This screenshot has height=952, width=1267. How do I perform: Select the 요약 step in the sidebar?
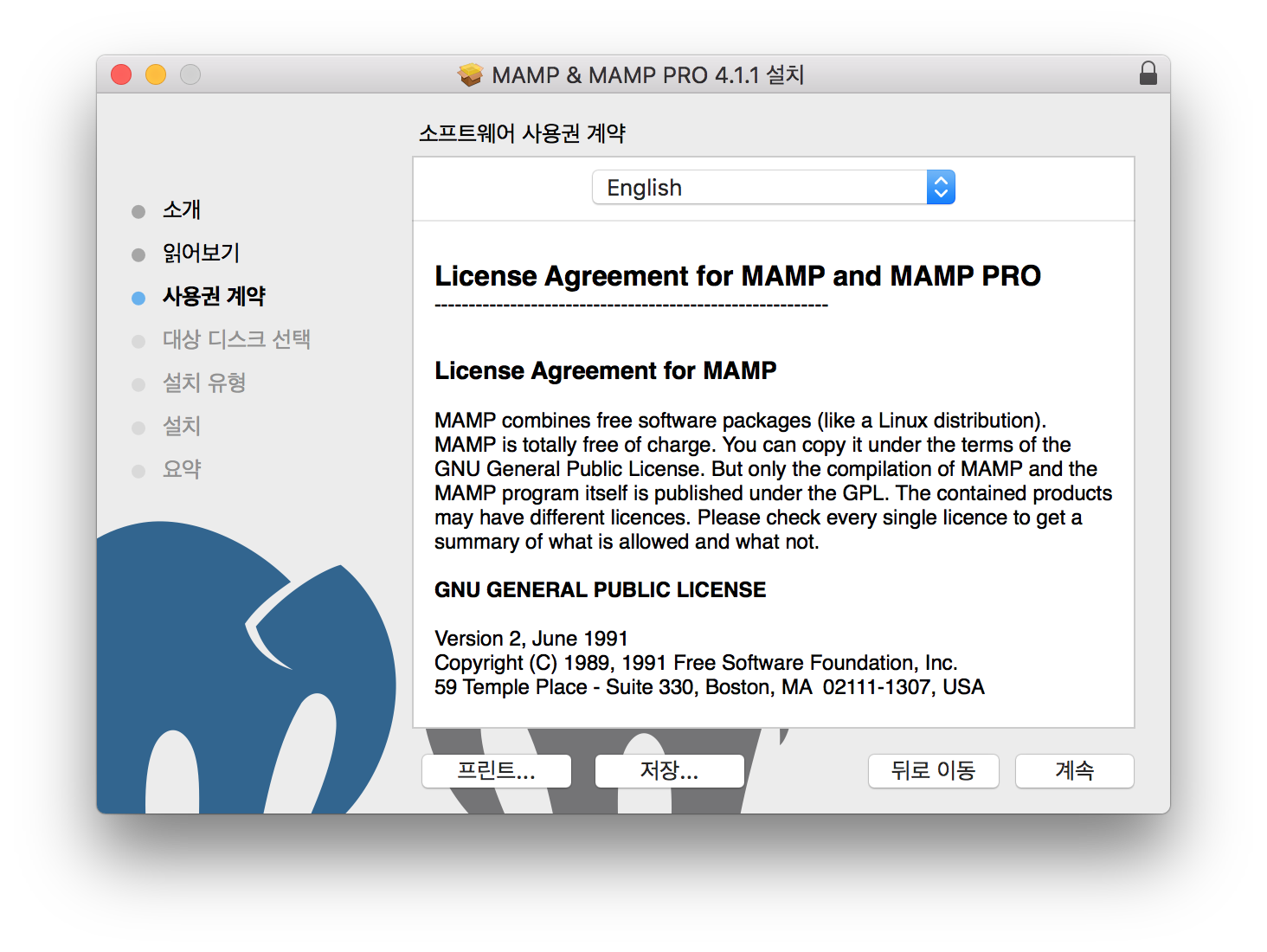(x=182, y=470)
